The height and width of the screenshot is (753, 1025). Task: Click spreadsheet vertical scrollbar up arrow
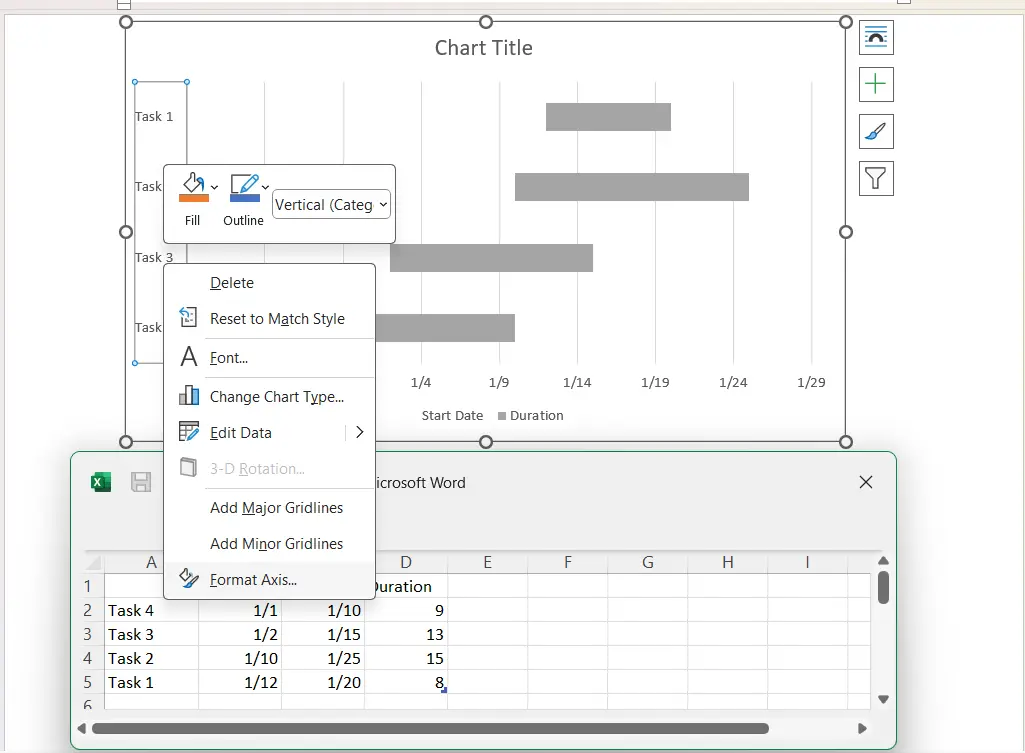(883, 561)
